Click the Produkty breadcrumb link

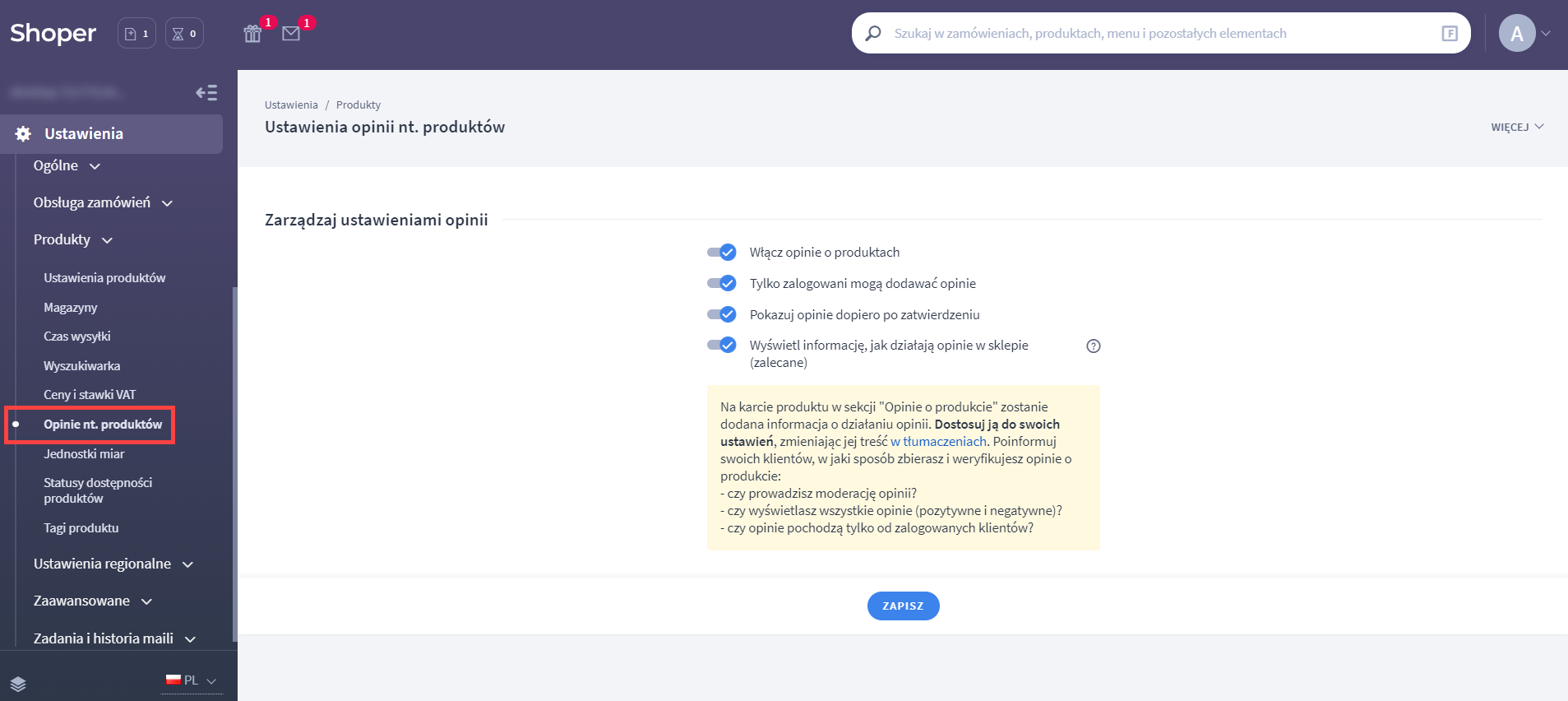pos(358,105)
